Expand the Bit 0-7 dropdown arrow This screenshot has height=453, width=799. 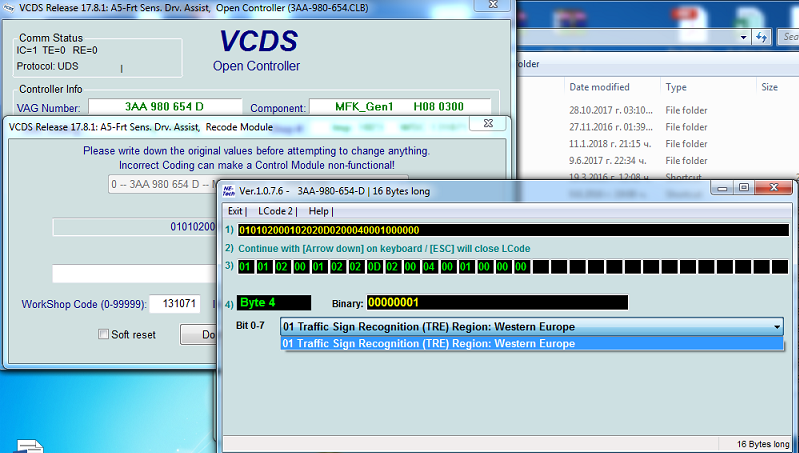pos(776,326)
